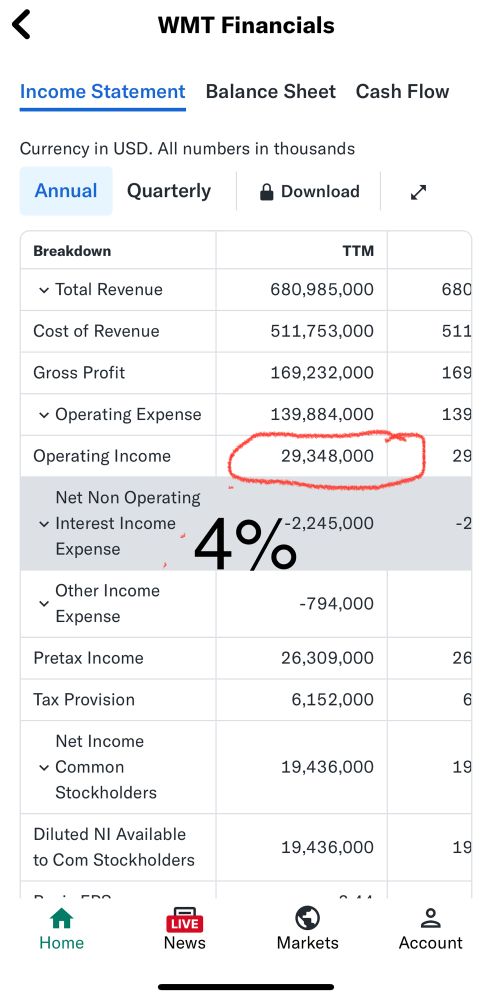Expand Other Income Expense row
Screen dimensions: 492x1000
tap(43, 604)
